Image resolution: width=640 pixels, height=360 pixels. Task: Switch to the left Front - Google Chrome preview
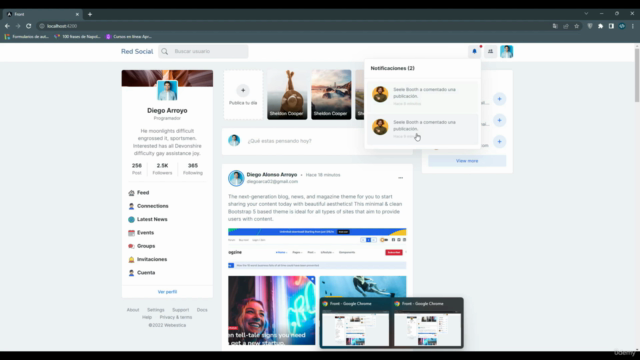355,323
